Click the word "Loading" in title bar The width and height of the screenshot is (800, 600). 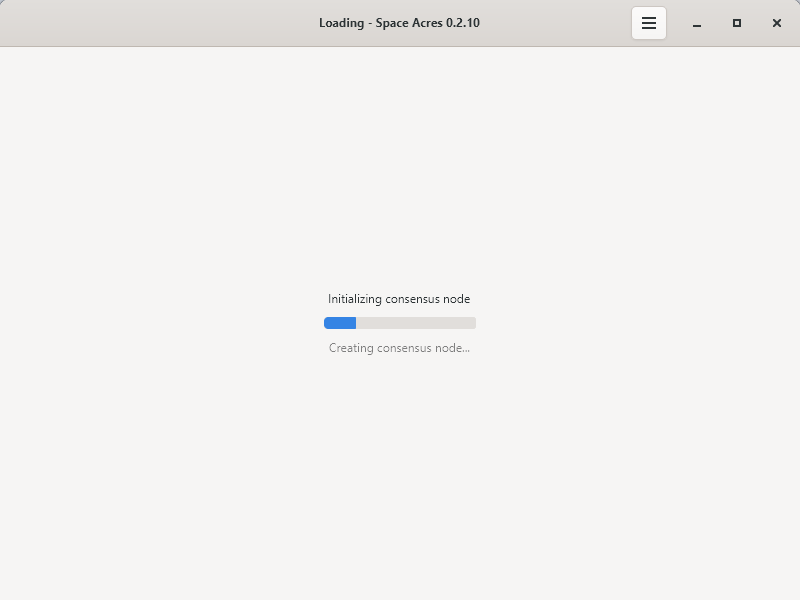pos(341,23)
